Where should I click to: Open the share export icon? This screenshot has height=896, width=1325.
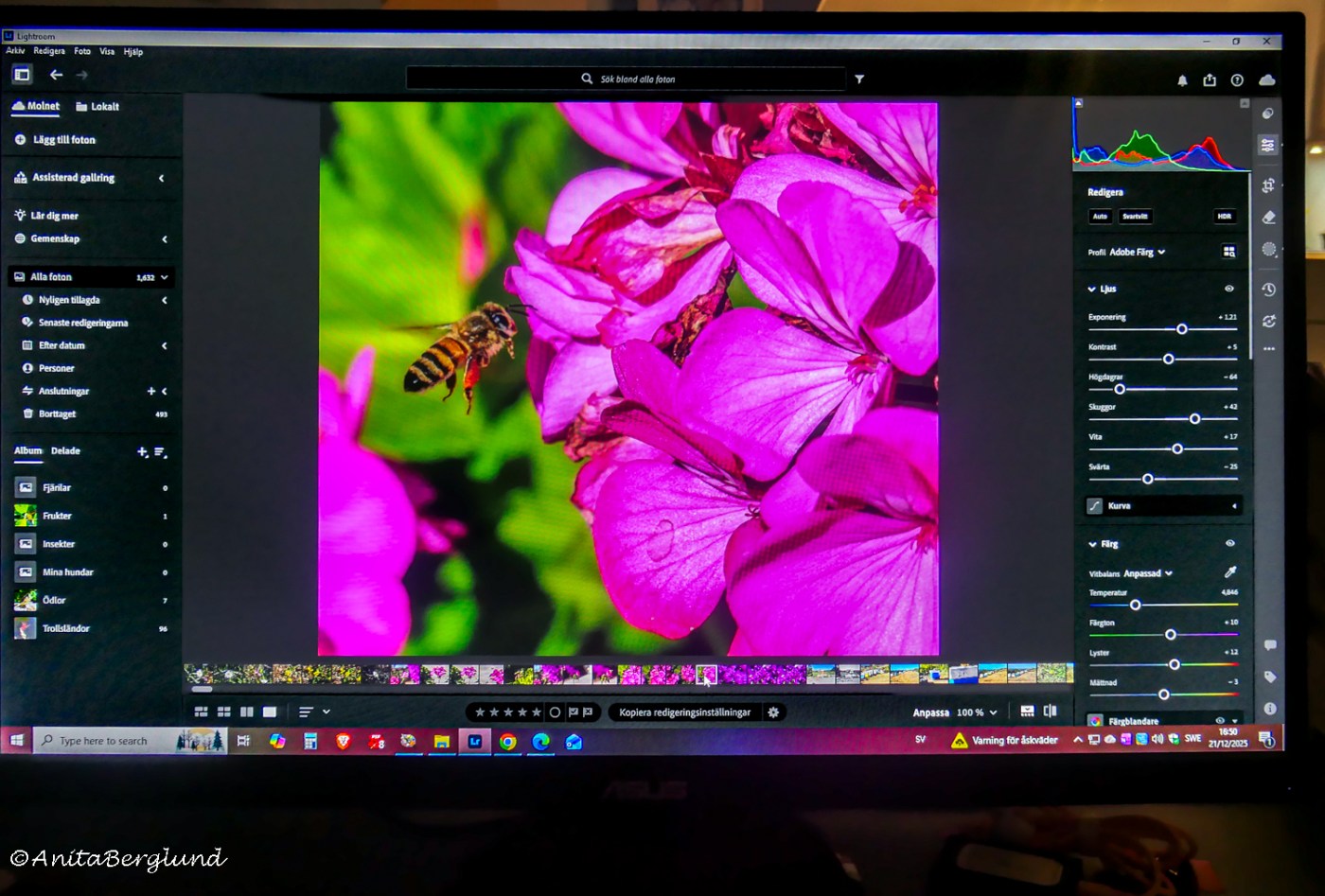1210,80
